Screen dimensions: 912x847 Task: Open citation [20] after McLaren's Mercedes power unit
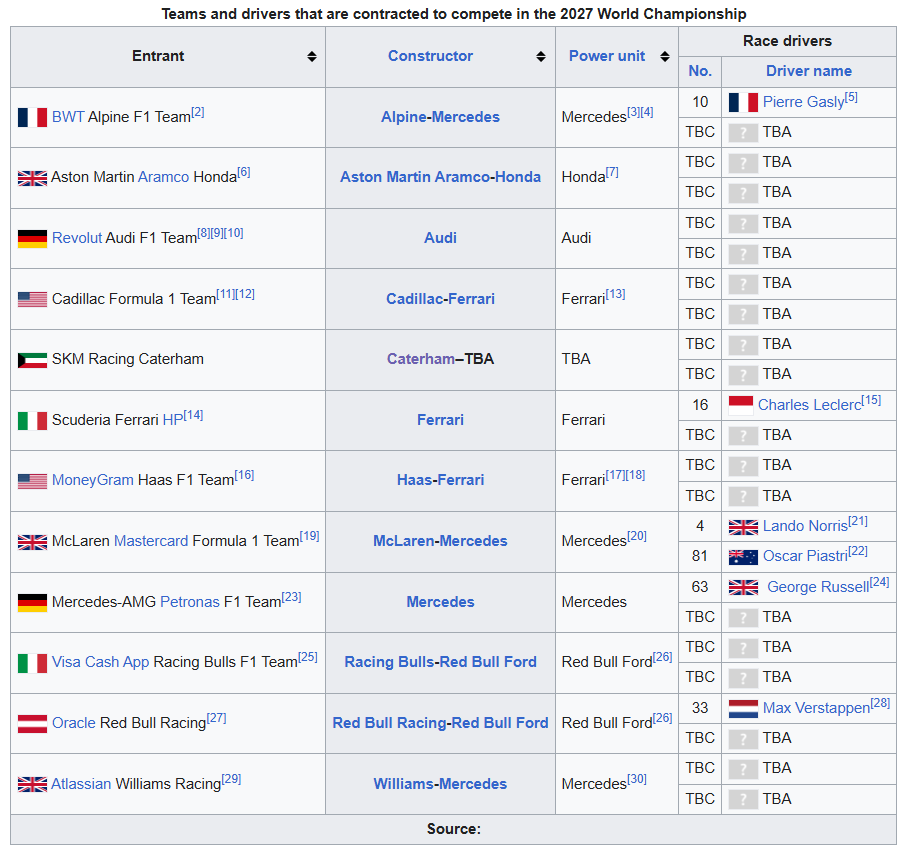click(x=637, y=536)
